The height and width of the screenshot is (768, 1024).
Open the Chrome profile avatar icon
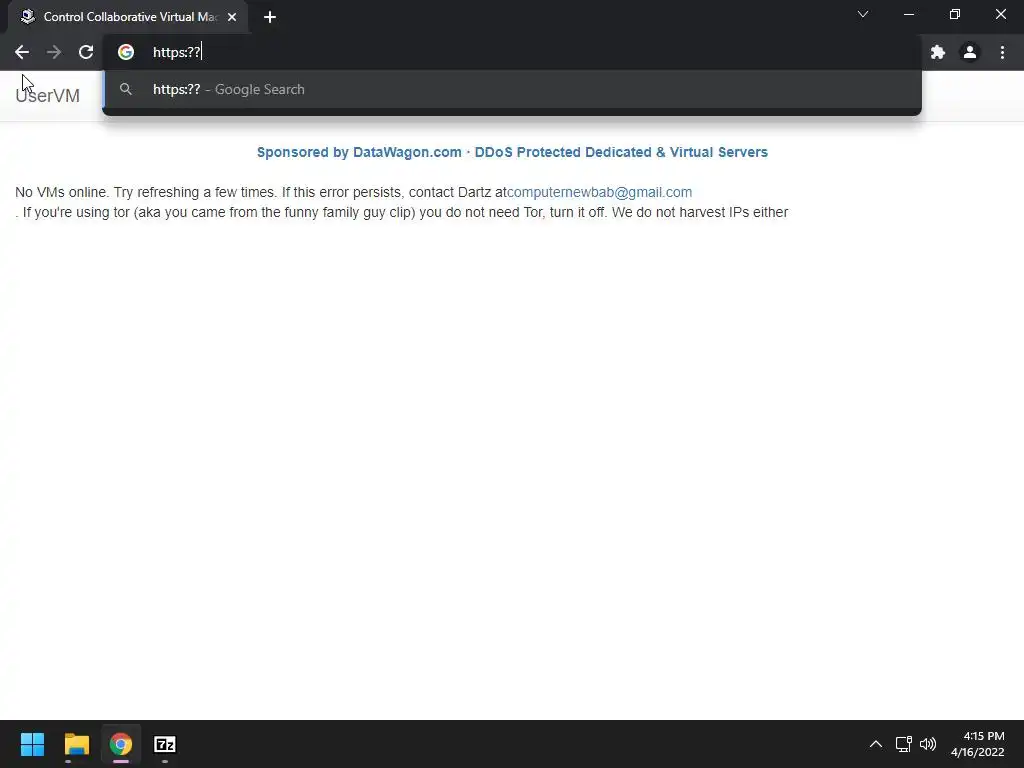[970, 52]
